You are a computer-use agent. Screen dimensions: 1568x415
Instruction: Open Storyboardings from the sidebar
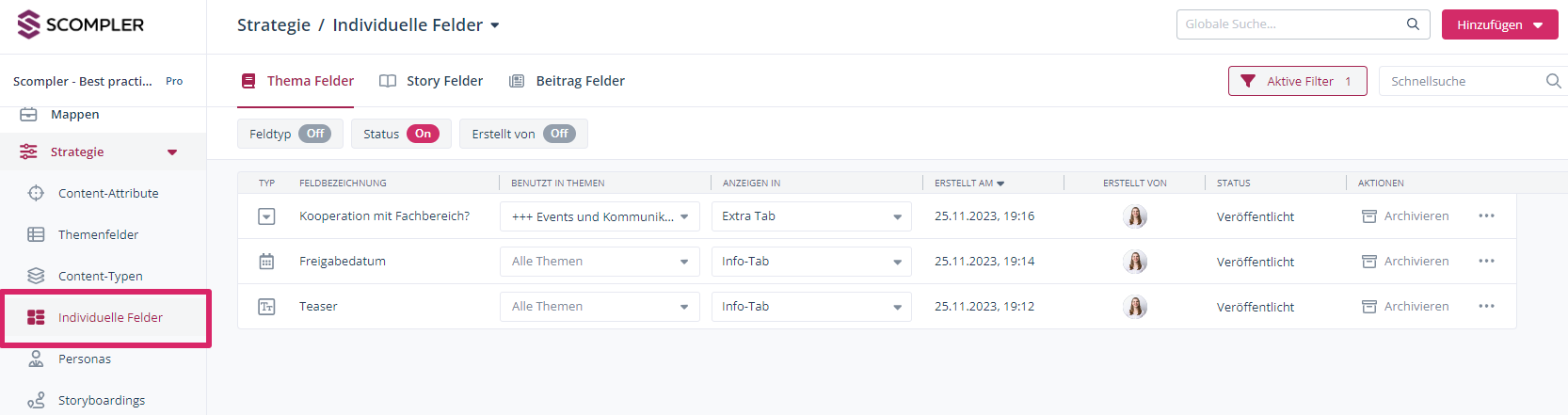point(101,400)
